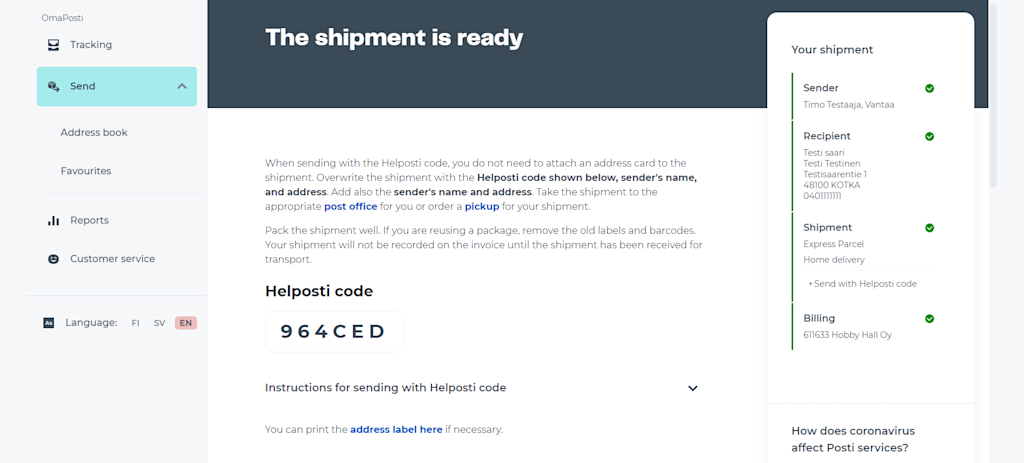
Task: Select the EN language option
Action: [186, 323]
